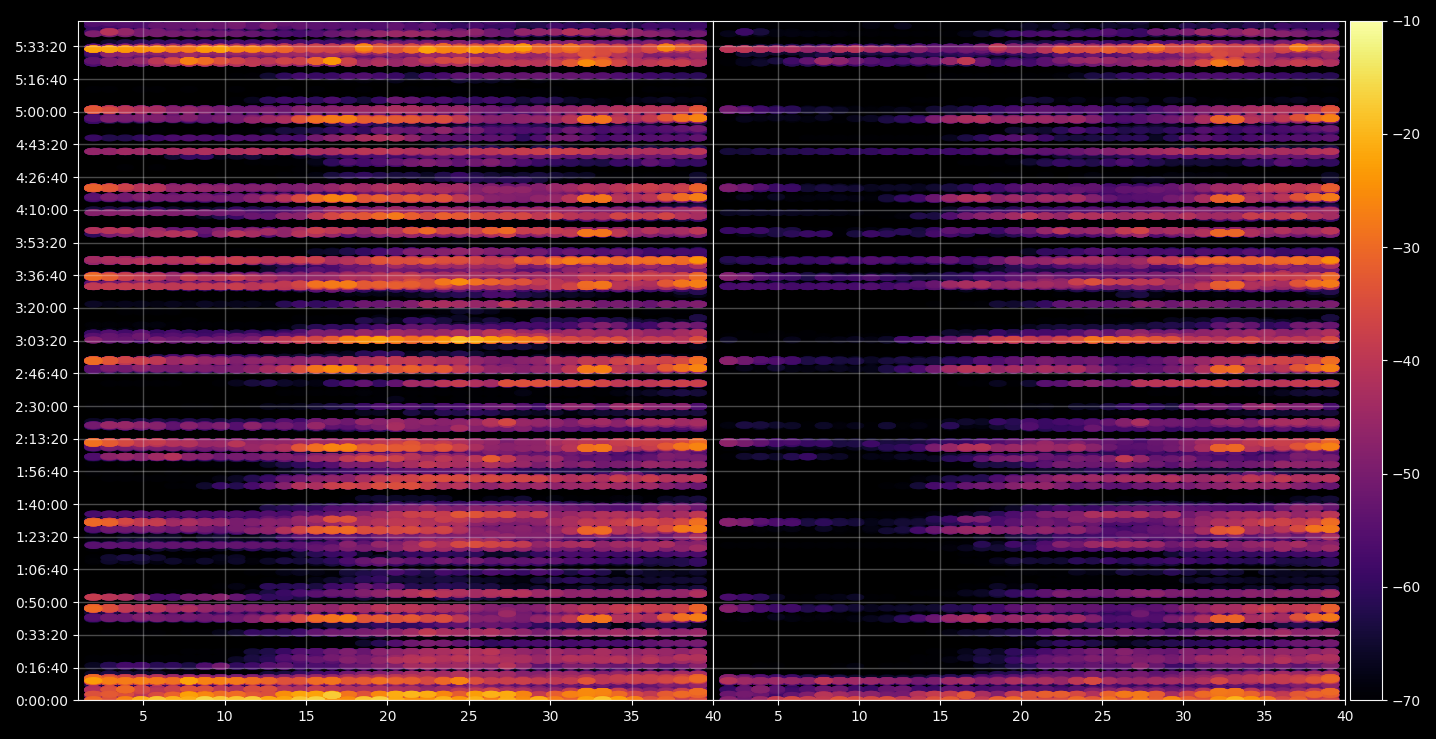Click the 1:56:40 y-axis tick label

tap(43, 472)
